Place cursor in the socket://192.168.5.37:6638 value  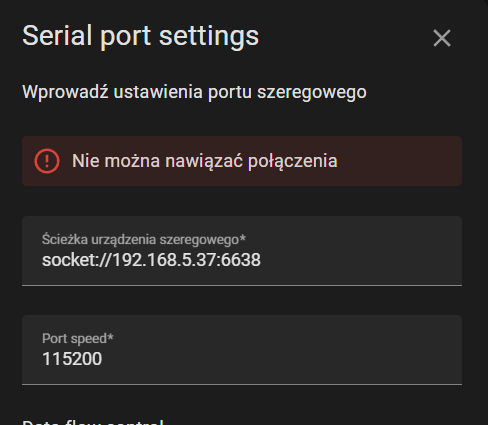[x=151, y=260]
